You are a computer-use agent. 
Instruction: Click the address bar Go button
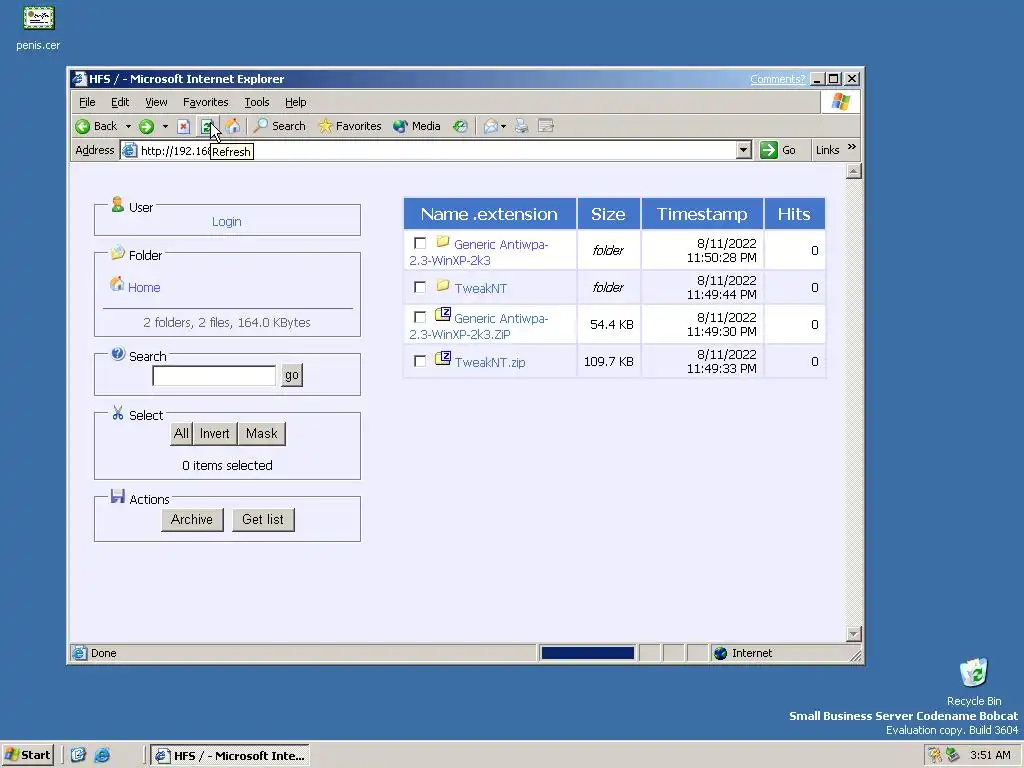click(778, 150)
